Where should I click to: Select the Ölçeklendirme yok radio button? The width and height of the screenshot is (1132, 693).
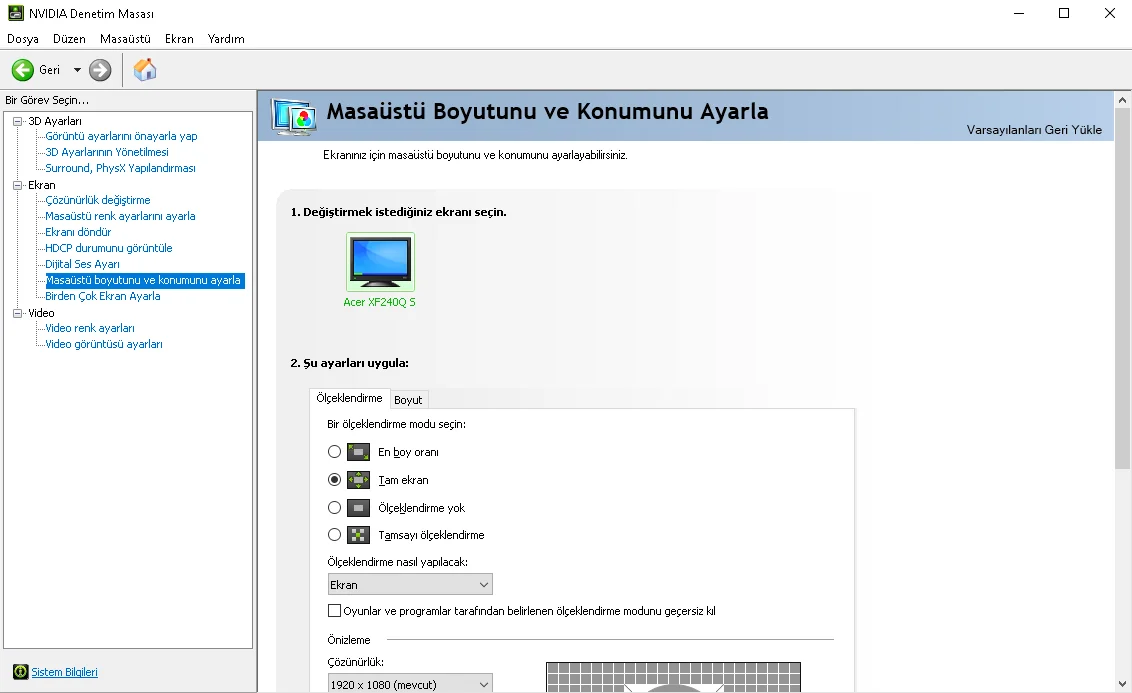point(335,507)
